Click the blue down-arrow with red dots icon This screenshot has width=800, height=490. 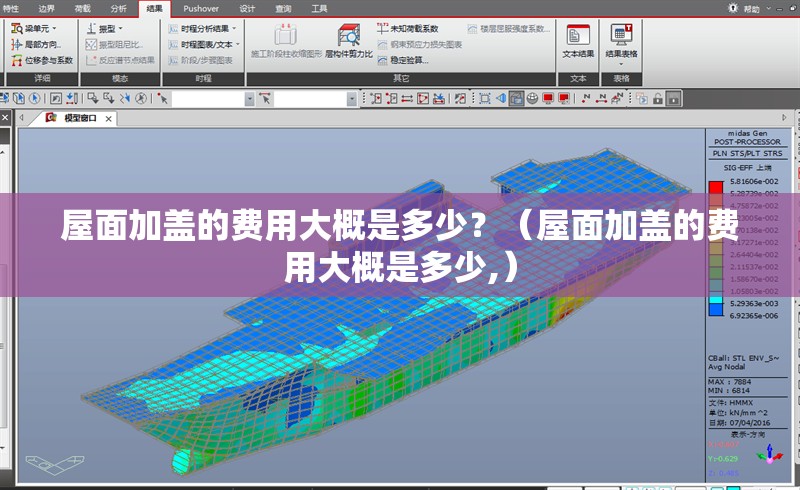(x=72, y=98)
